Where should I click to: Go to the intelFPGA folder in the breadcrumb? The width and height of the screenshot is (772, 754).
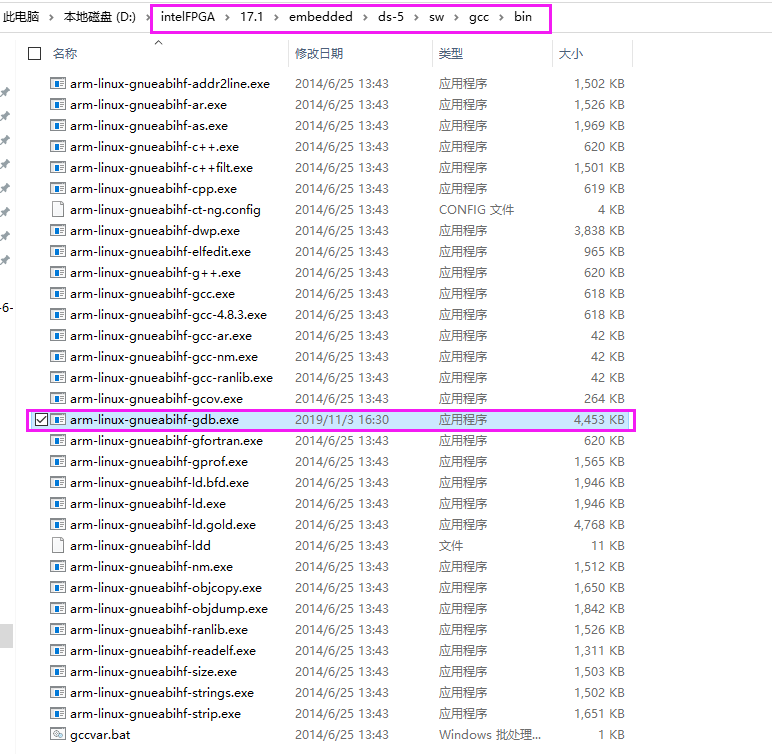tap(188, 17)
